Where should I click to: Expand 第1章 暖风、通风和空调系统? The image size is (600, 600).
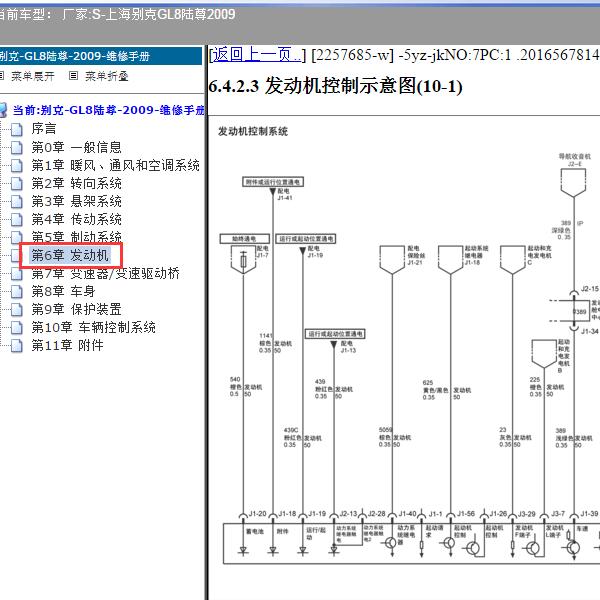click(x=115, y=165)
